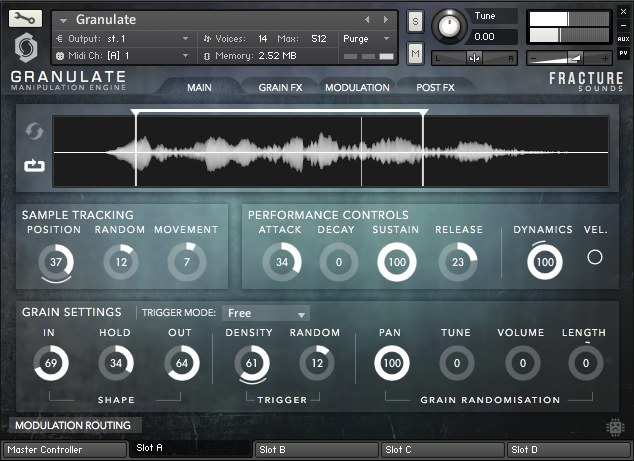
Task: Click the Tune knob
Action: [x=449, y=26]
